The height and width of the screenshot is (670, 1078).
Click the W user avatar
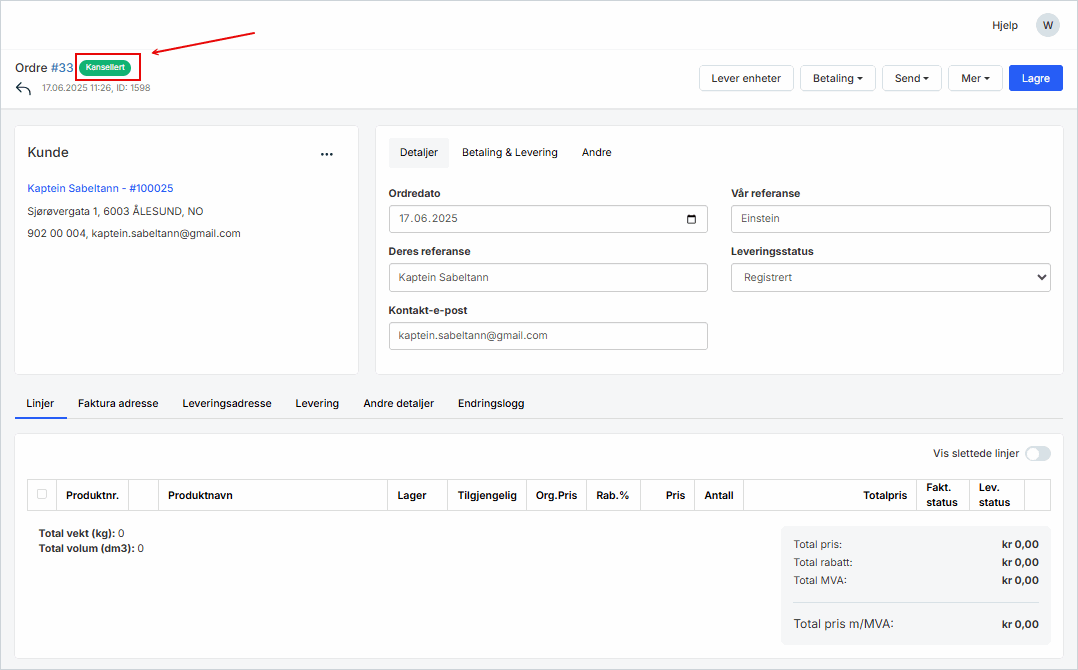(1047, 24)
